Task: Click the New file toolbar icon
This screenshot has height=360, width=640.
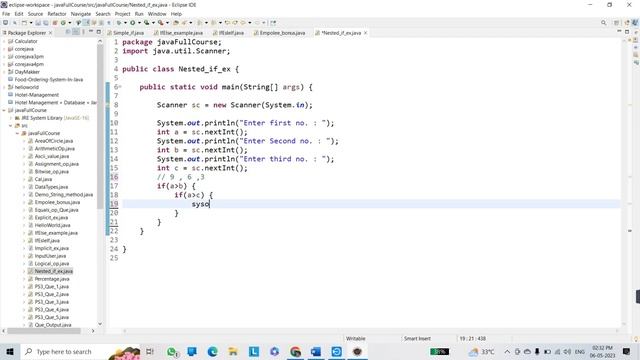Action: point(24,23)
